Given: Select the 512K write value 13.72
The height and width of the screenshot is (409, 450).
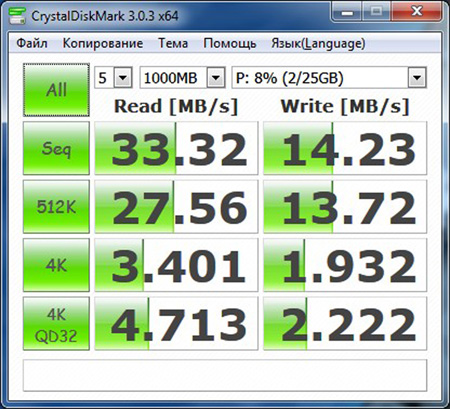Looking at the screenshot, I should tap(345, 207).
